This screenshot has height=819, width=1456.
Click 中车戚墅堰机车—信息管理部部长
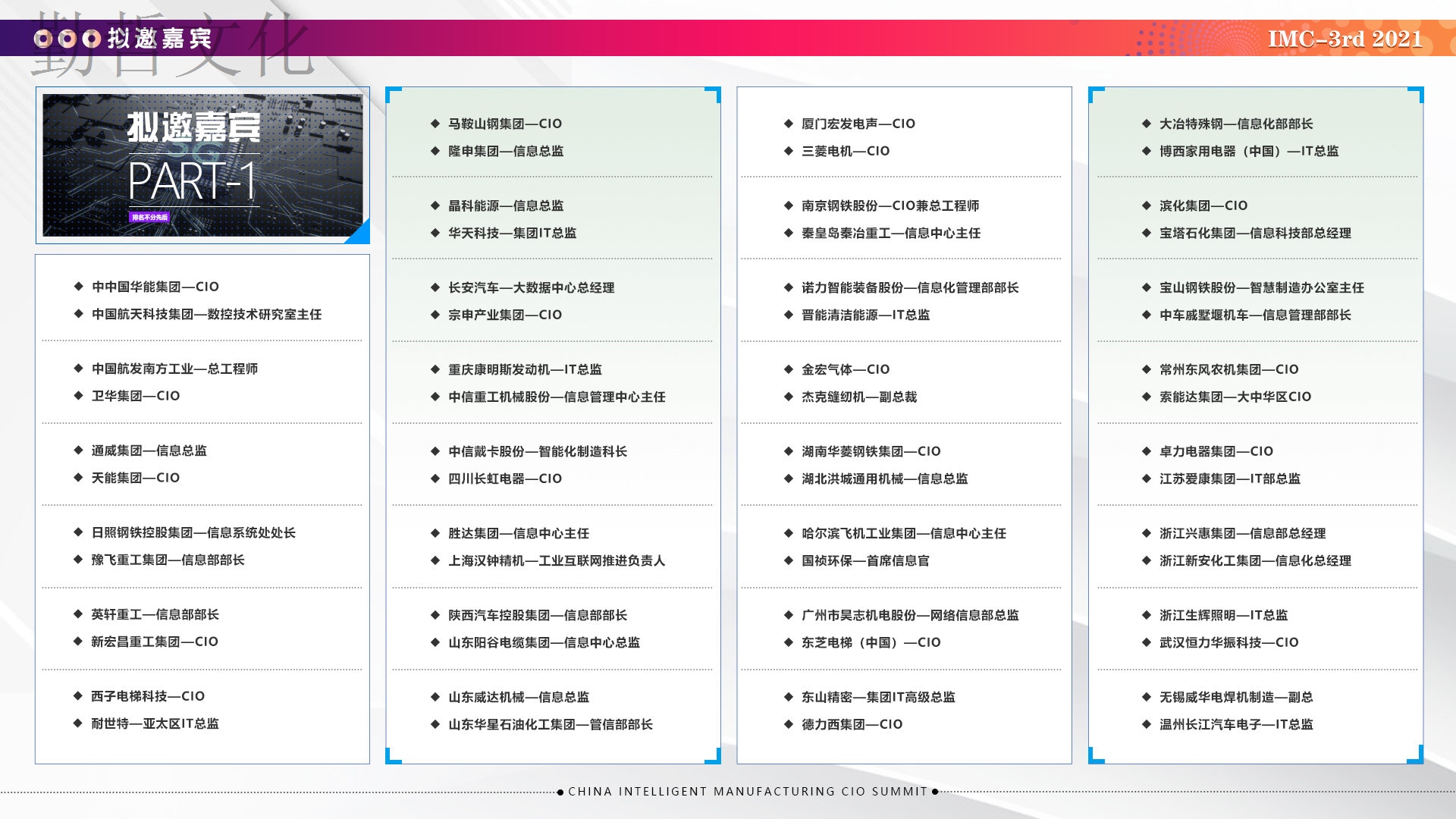[x=1255, y=315]
